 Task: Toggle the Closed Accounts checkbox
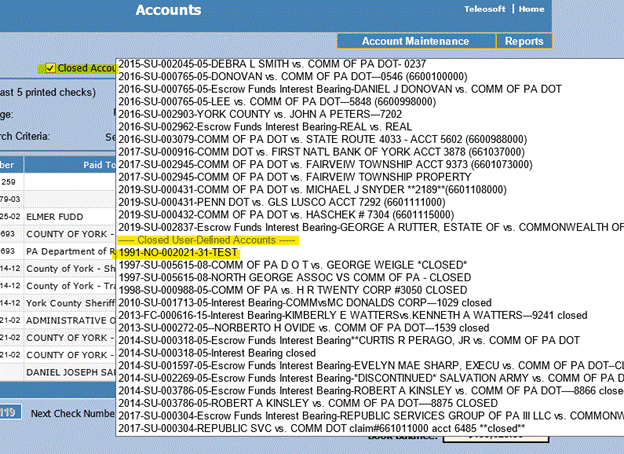pos(50,68)
